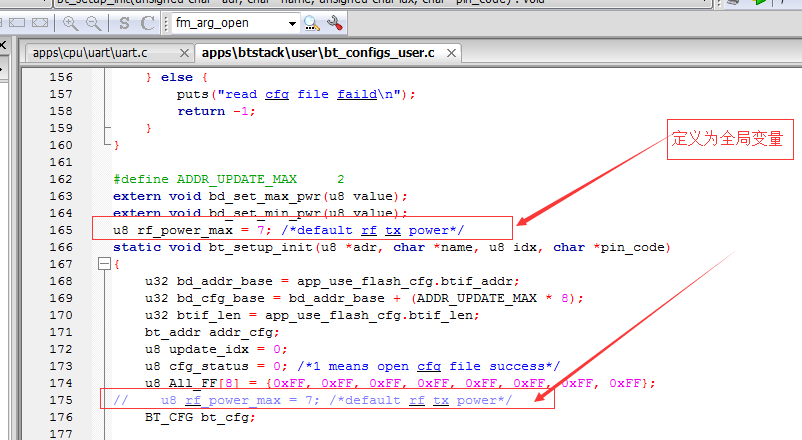The width and height of the screenshot is (802, 440).
Task: Click the commented-out rf_power_max line 175
Action: point(313,400)
